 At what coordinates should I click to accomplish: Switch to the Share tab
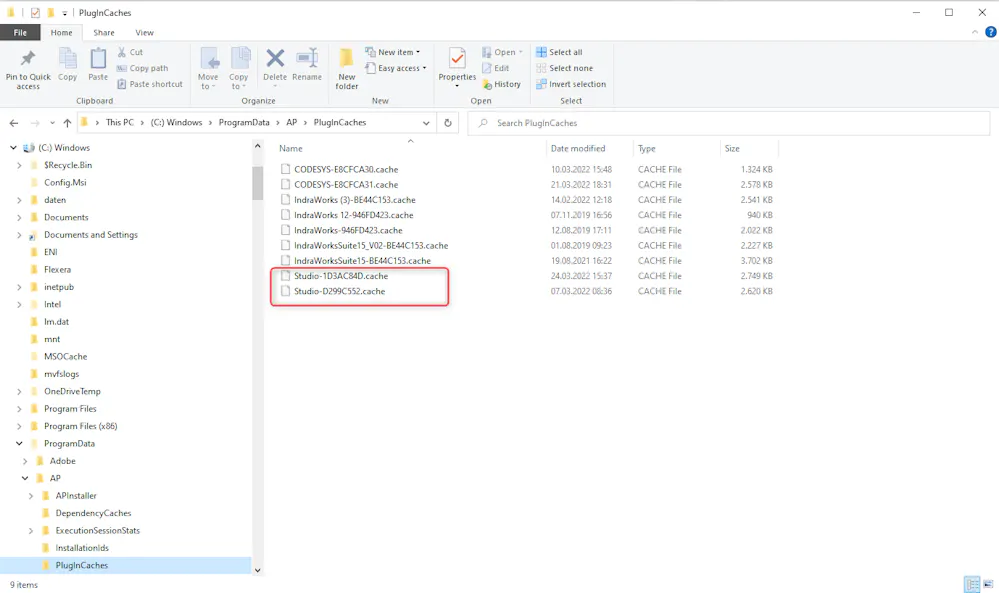pyautogui.click(x=104, y=32)
